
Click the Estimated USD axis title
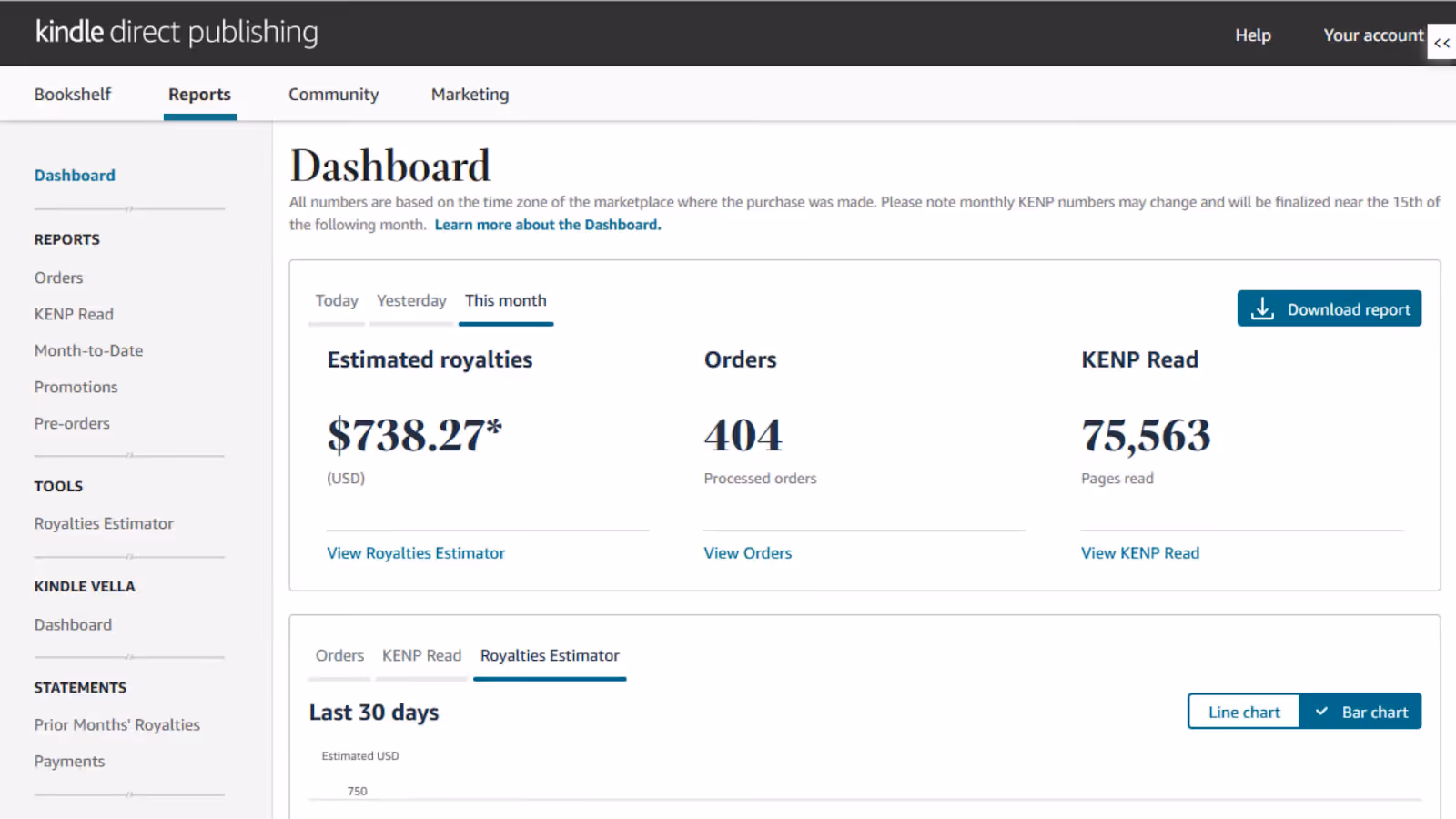tap(360, 756)
